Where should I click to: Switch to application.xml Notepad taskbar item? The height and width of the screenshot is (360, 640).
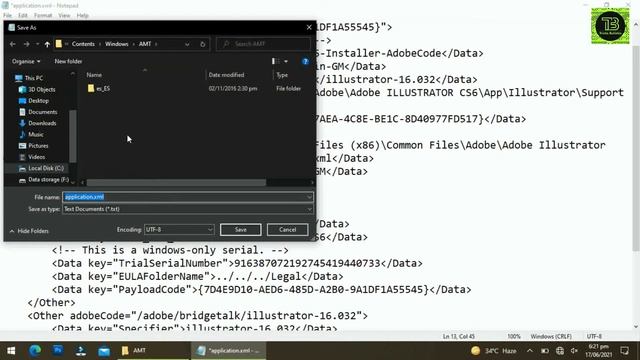229,351
